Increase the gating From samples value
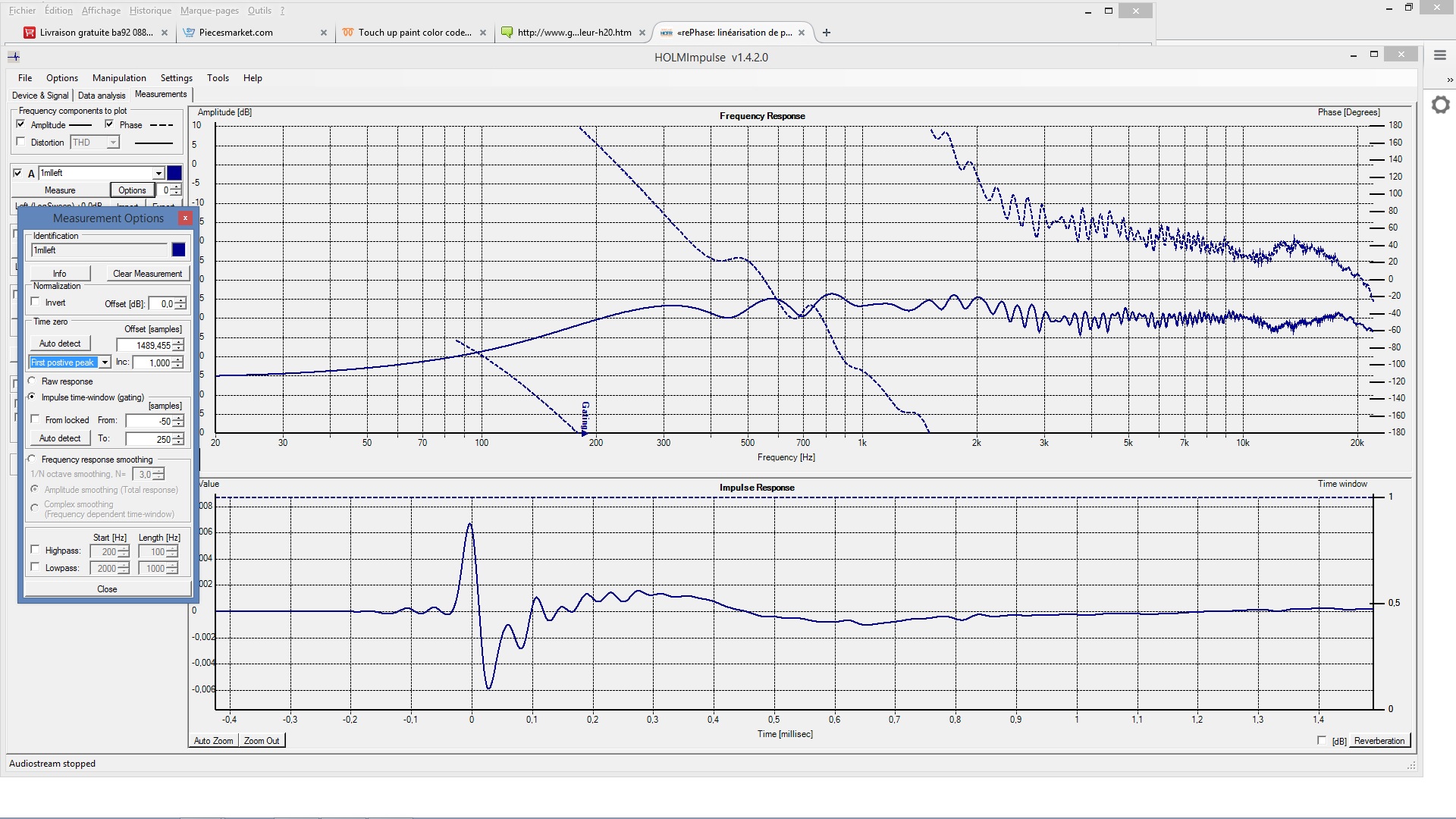 coord(178,417)
